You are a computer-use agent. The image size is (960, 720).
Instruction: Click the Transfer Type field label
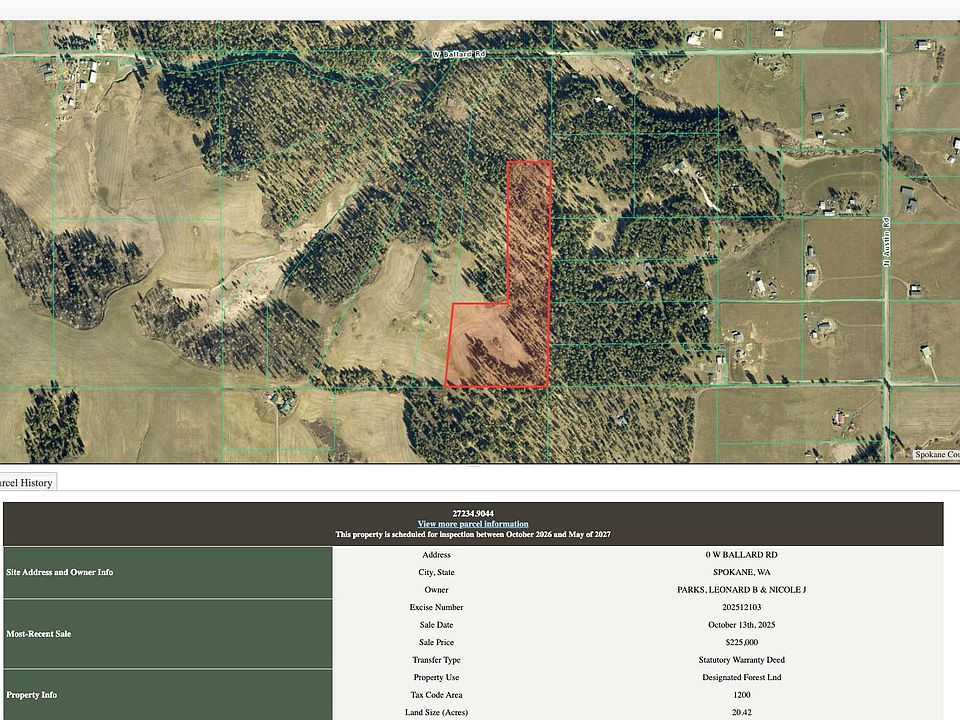(x=436, y=660)
